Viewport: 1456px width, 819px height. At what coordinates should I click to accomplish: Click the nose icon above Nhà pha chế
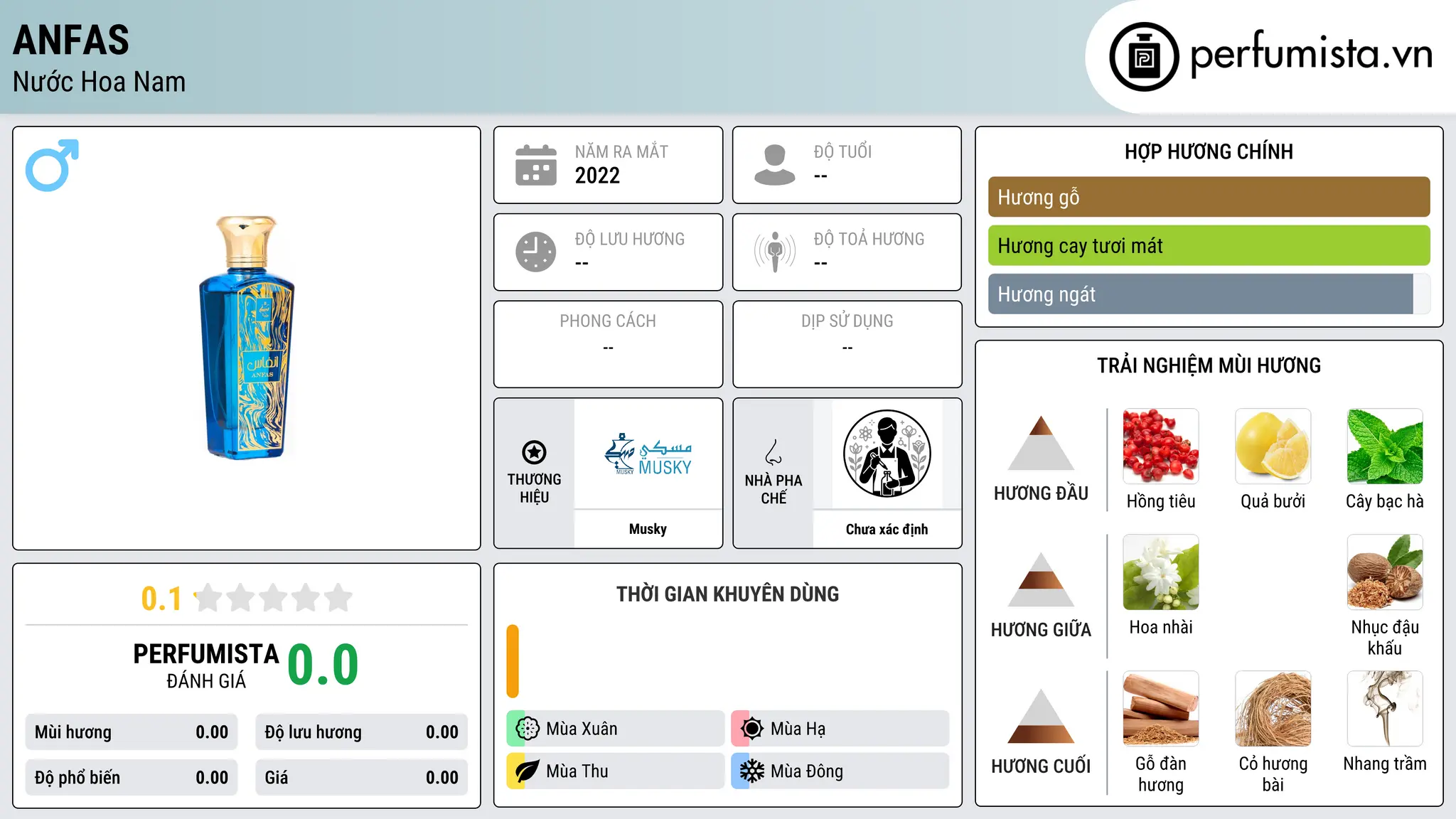[x=773, y=452]
